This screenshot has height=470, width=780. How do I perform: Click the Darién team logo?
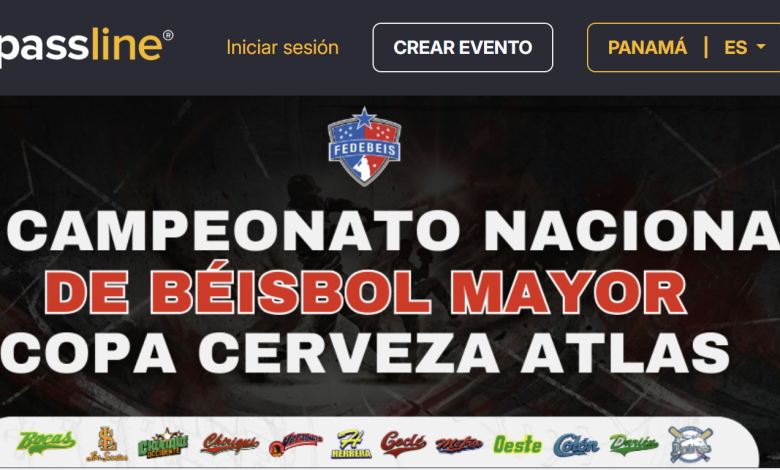(633, 444)
